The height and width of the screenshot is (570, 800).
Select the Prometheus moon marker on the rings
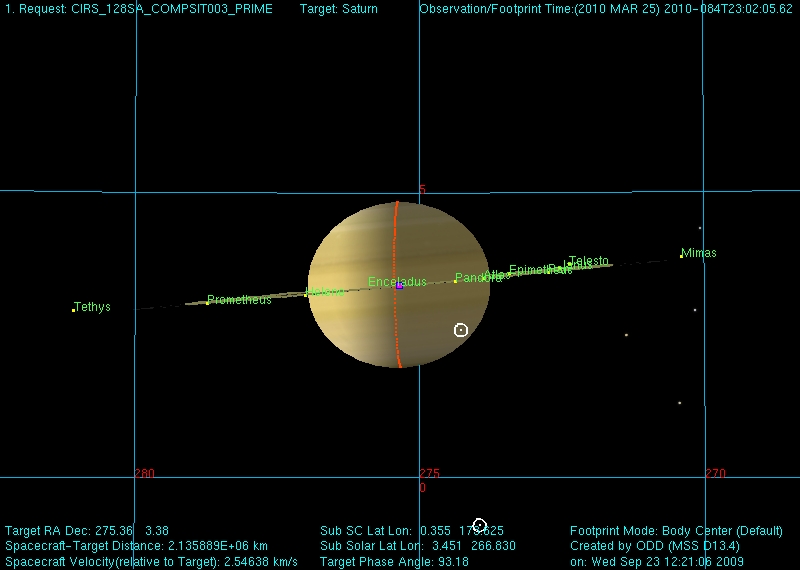tap(207, 302)
